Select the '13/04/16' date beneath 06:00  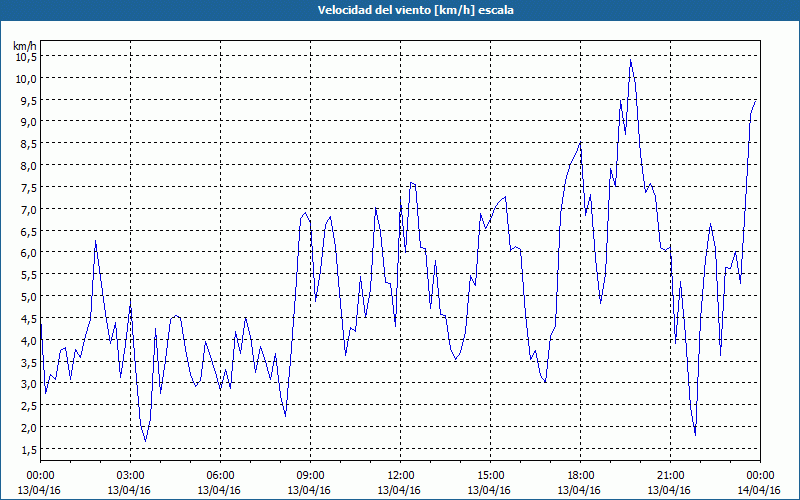coord(219,490)
